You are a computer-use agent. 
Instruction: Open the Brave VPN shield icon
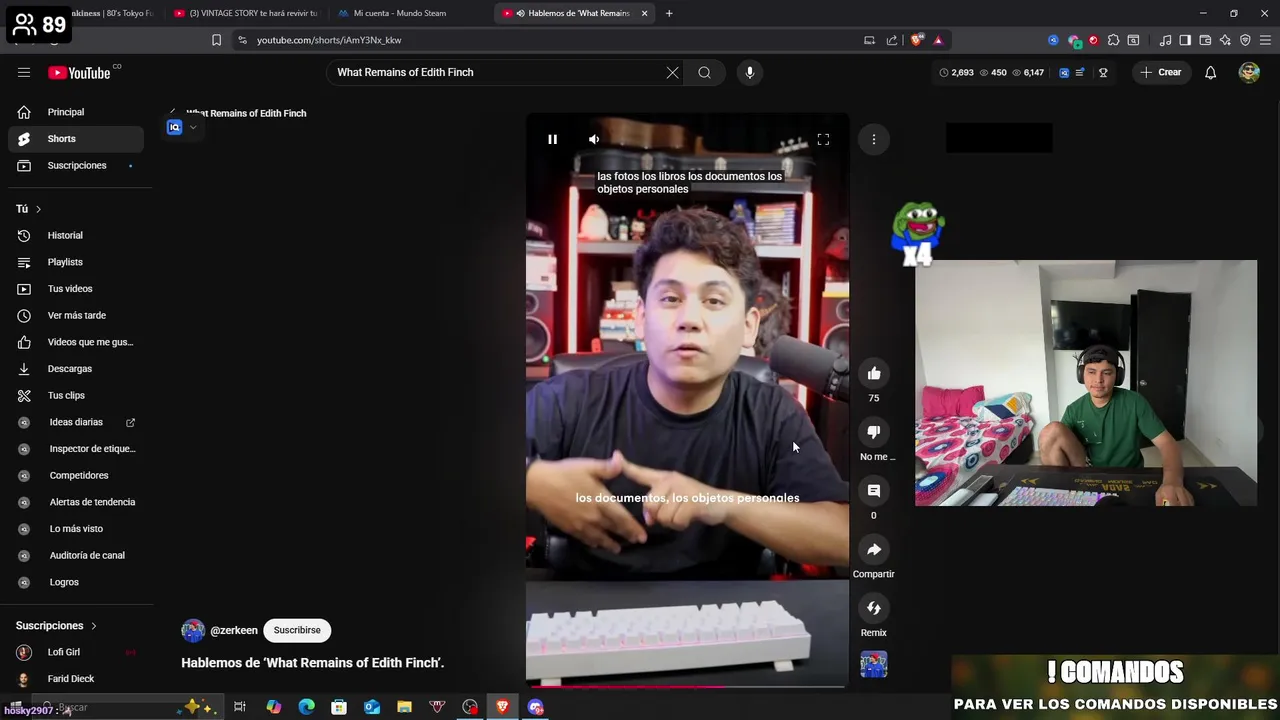tap(1245, 40)
